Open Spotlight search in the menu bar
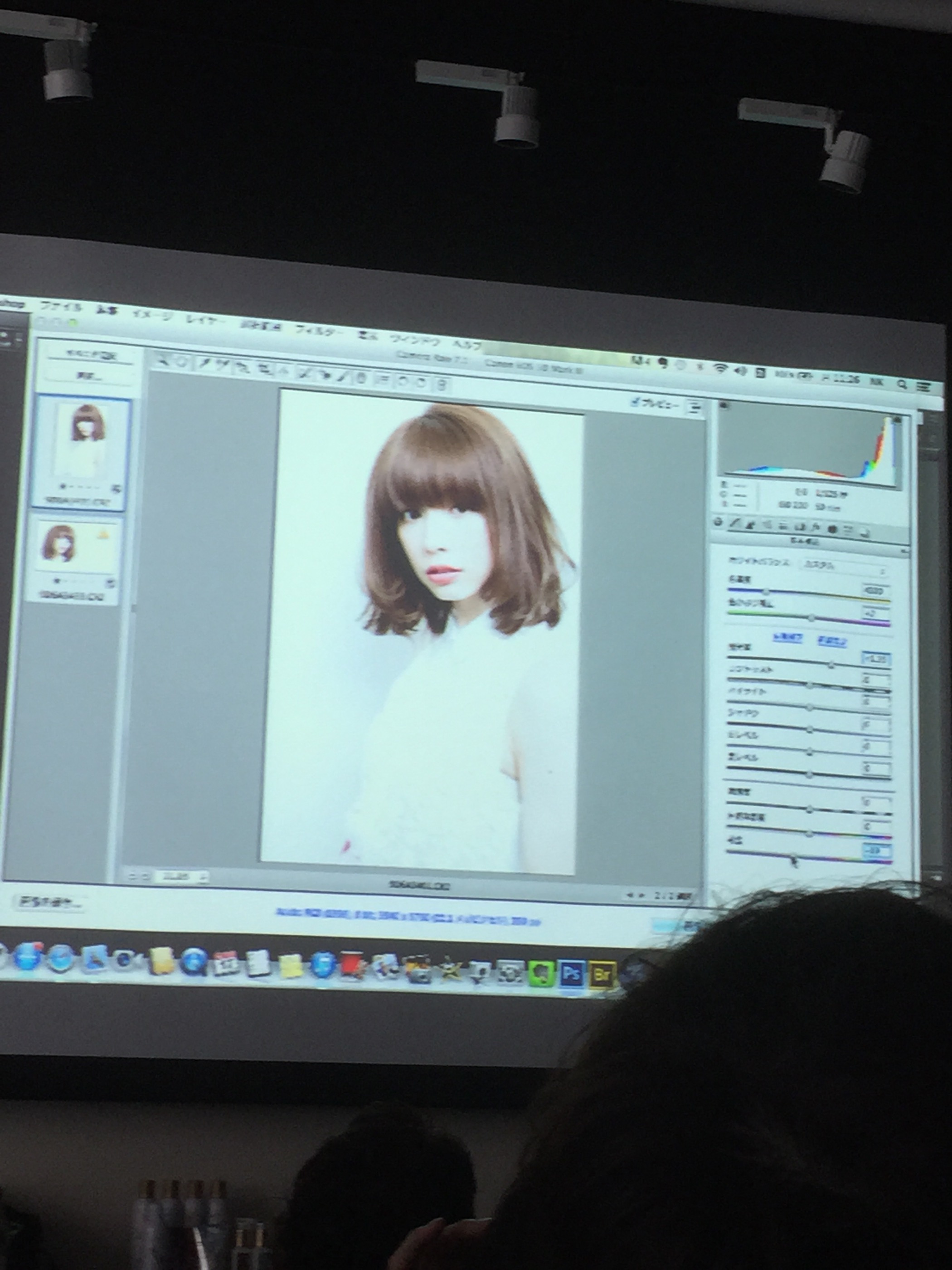 [x=902, y=384]
